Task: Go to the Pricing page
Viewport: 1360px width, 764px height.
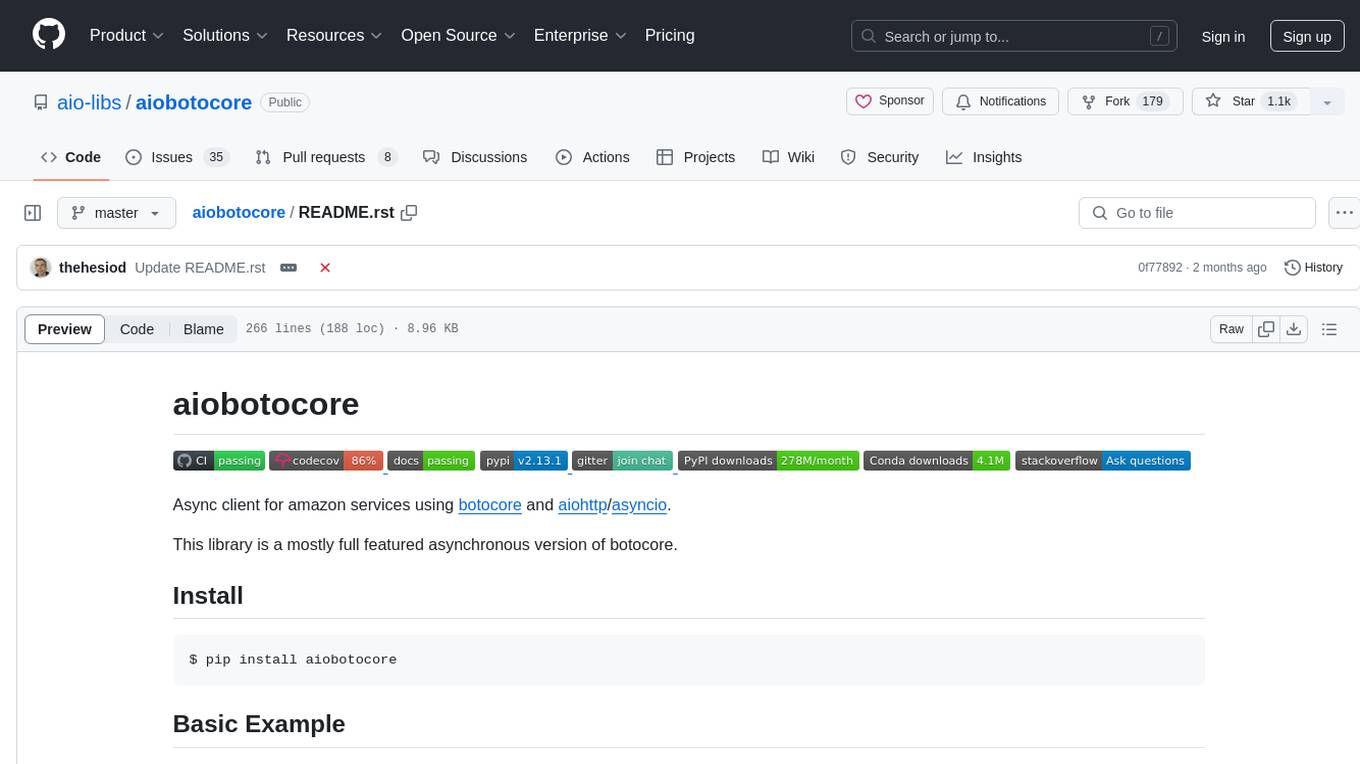Action: point(670,35)
